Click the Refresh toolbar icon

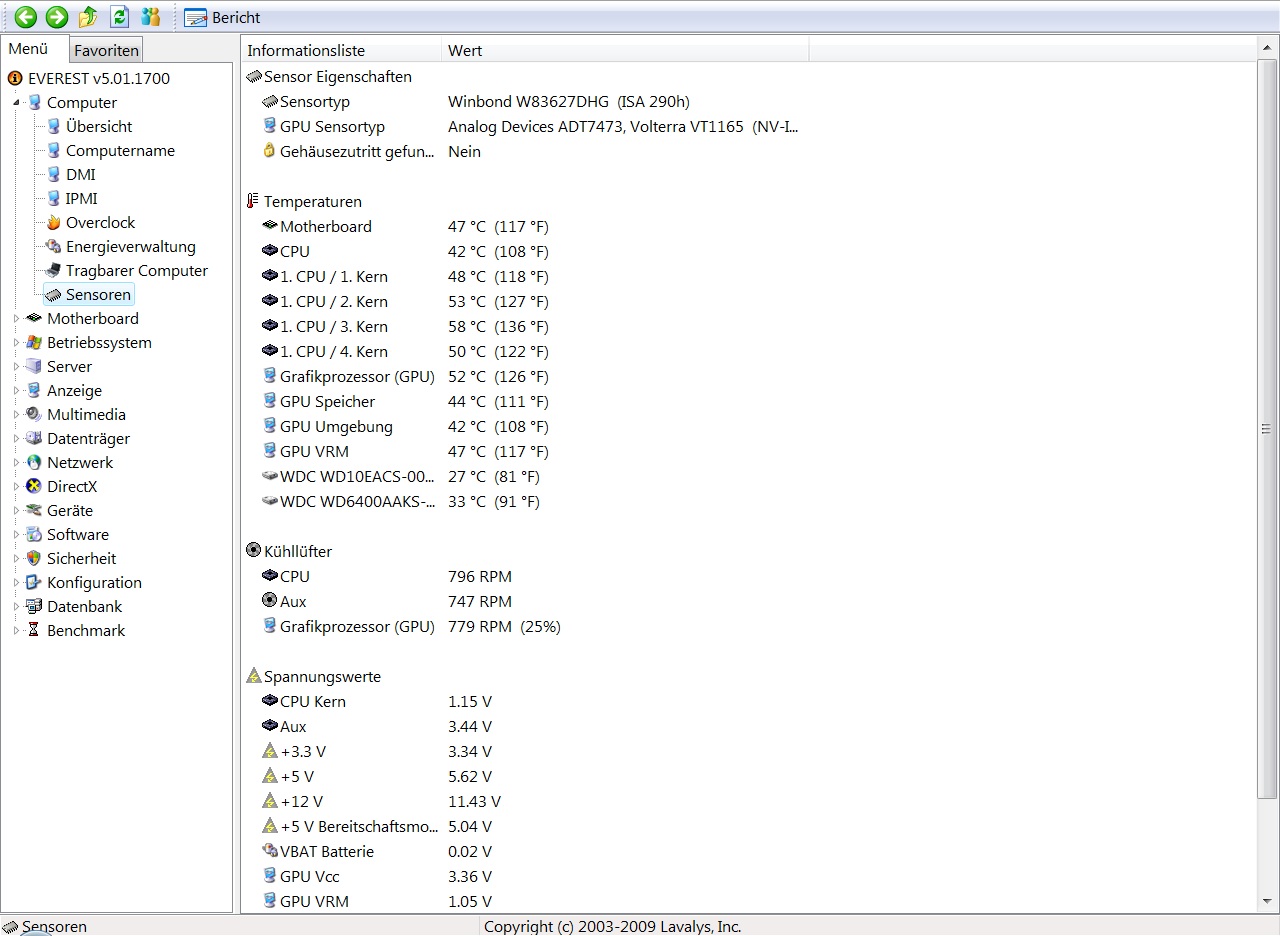pos(120,16)
